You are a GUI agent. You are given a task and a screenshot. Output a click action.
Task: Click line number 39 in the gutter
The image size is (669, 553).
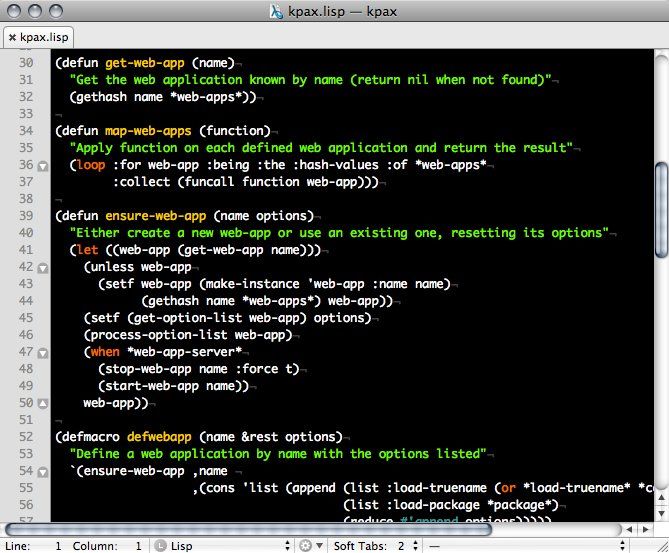(26, 216)
